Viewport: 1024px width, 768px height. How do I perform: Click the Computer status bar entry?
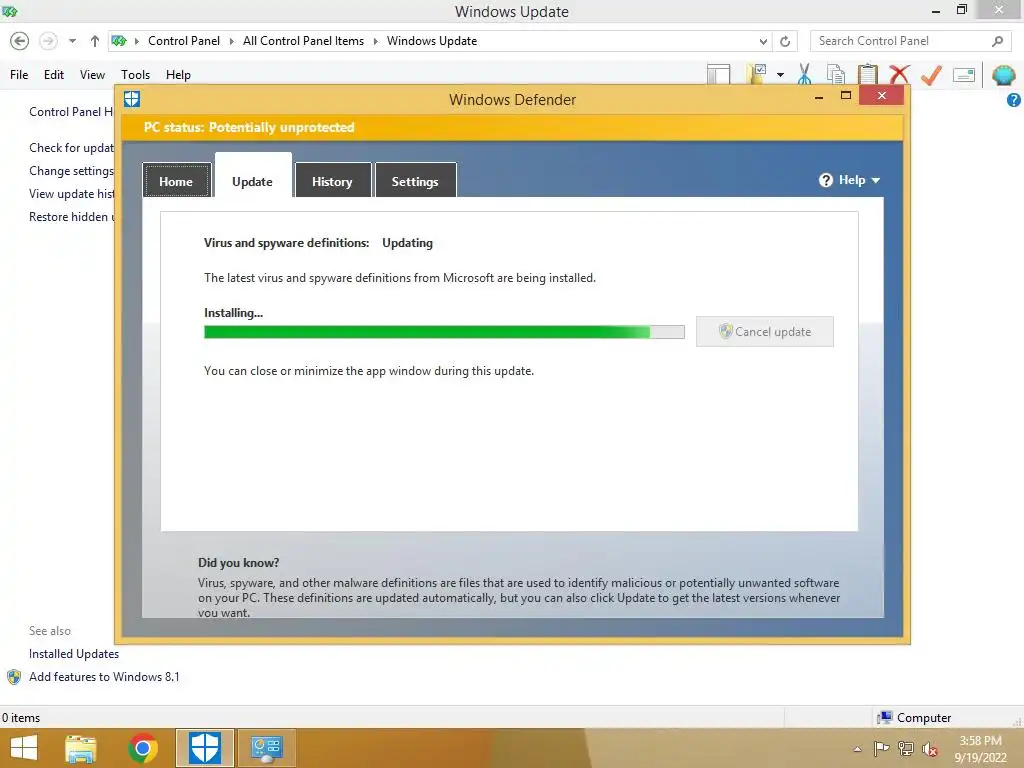pyautogui.click(x=914, y=718)
